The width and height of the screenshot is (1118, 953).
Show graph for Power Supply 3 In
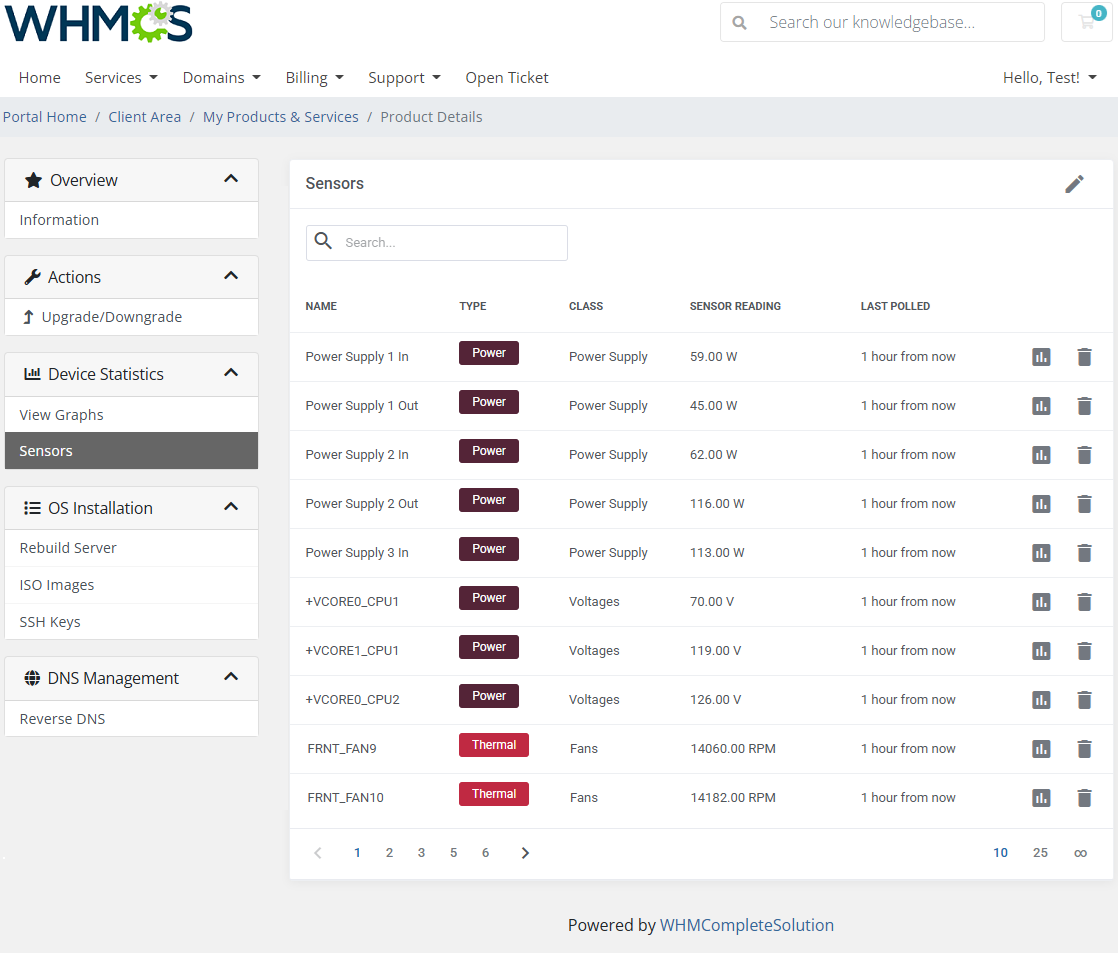[x=1041, y=553]
